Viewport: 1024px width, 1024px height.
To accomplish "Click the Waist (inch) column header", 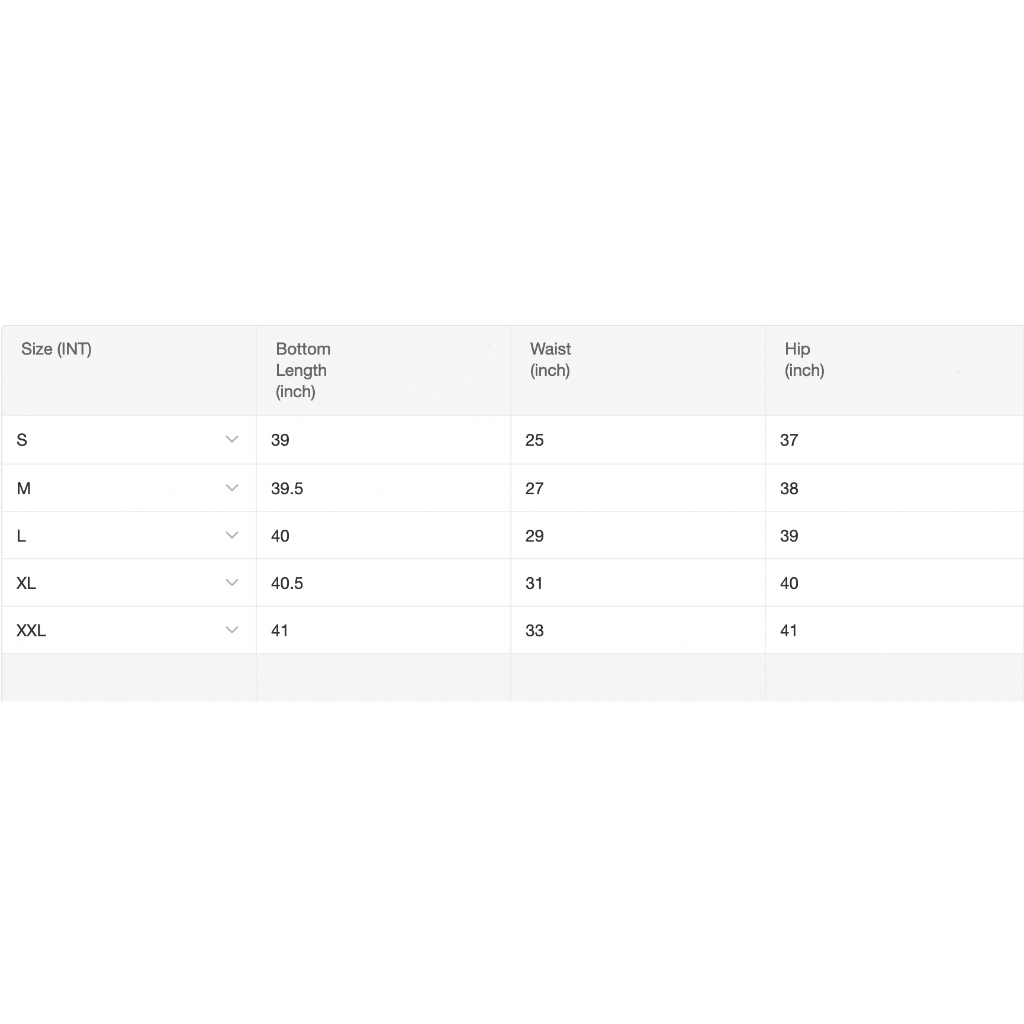I will (551, 359).
